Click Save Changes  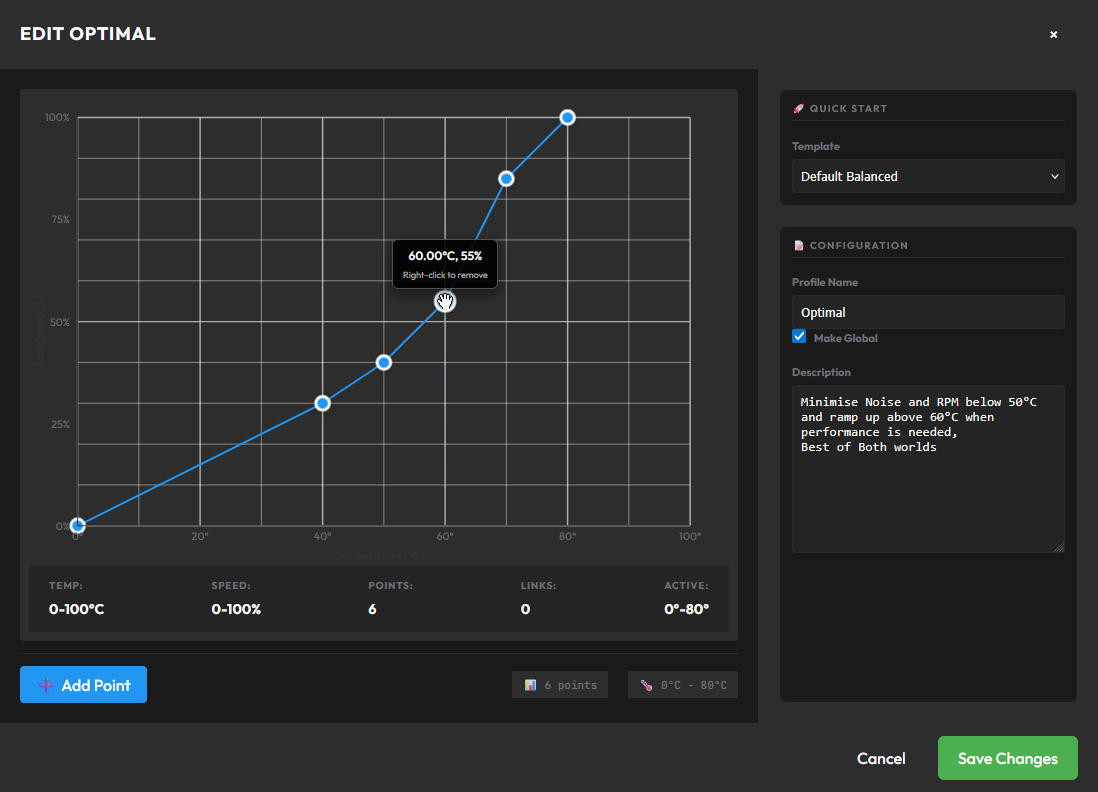click(x=1008, y=758)
